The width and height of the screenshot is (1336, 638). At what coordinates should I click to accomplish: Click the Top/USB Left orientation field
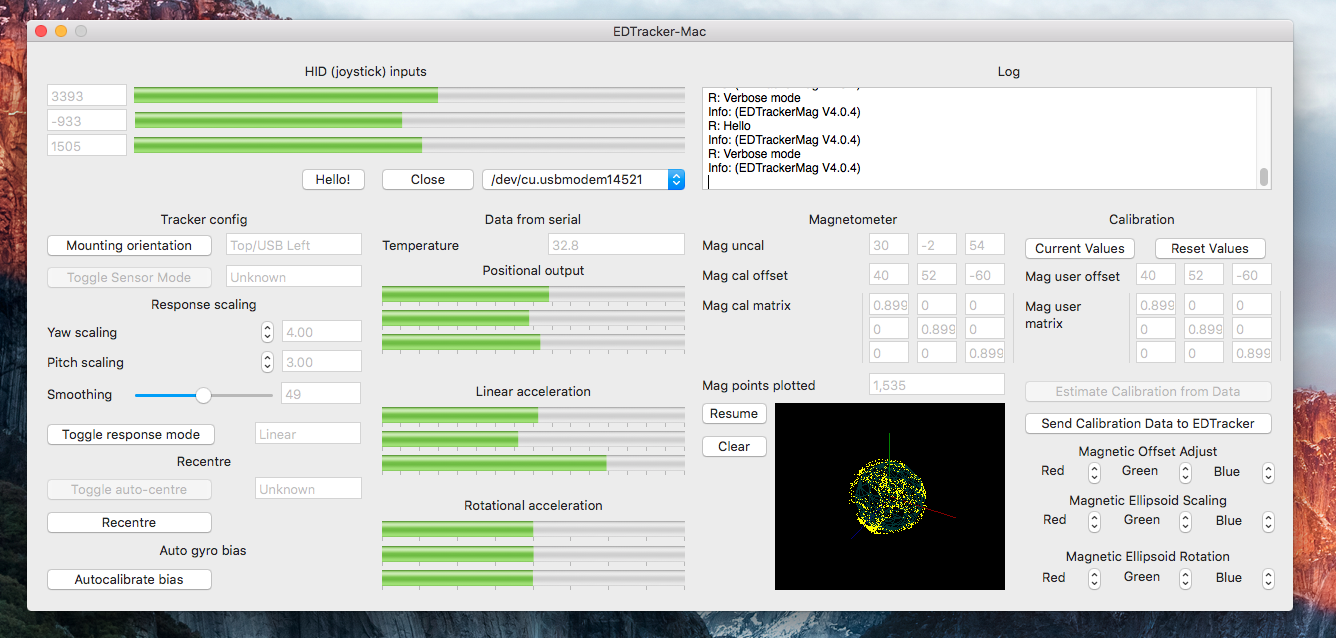pos(294,245)
